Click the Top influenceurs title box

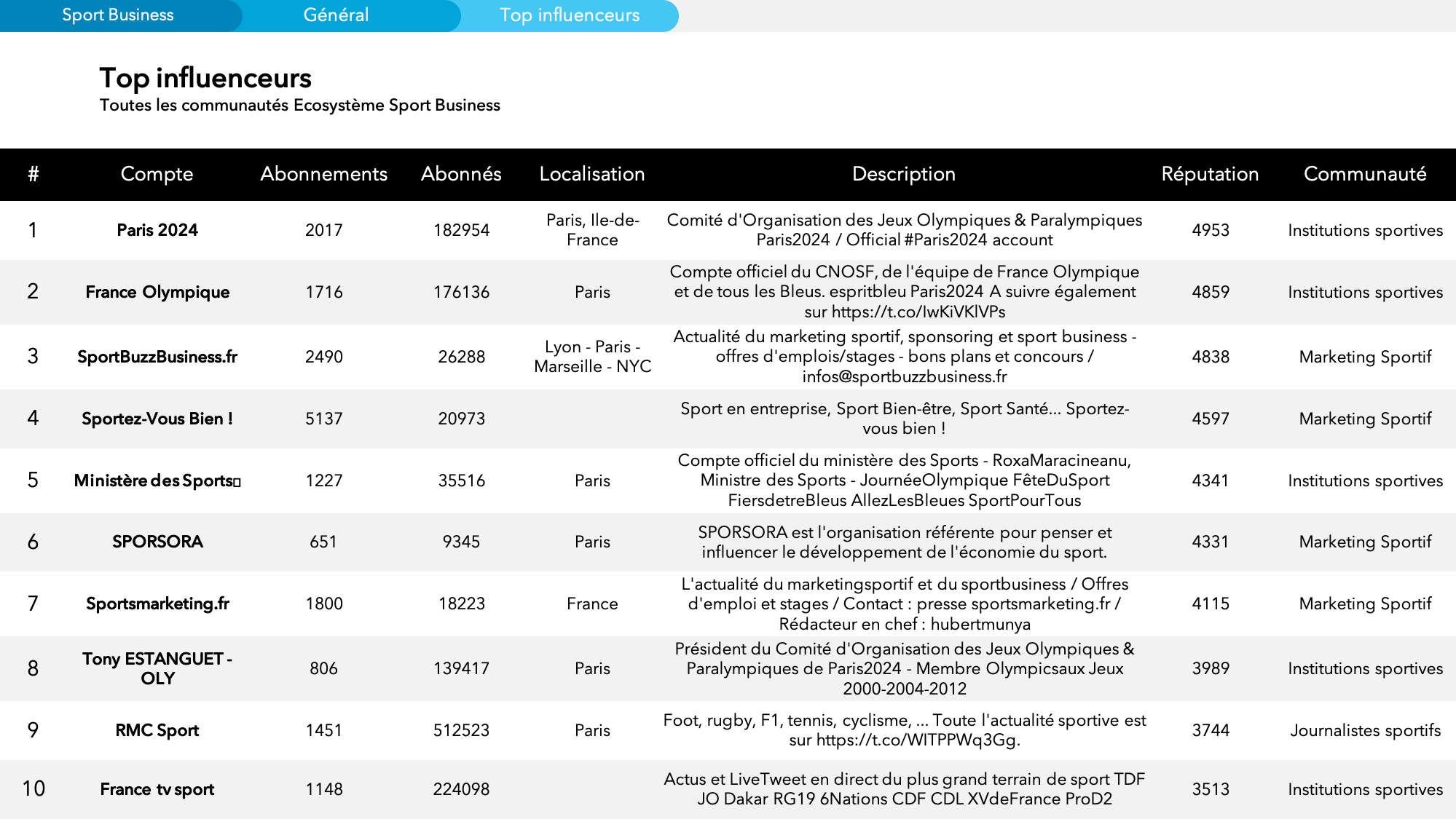(229, 103)
